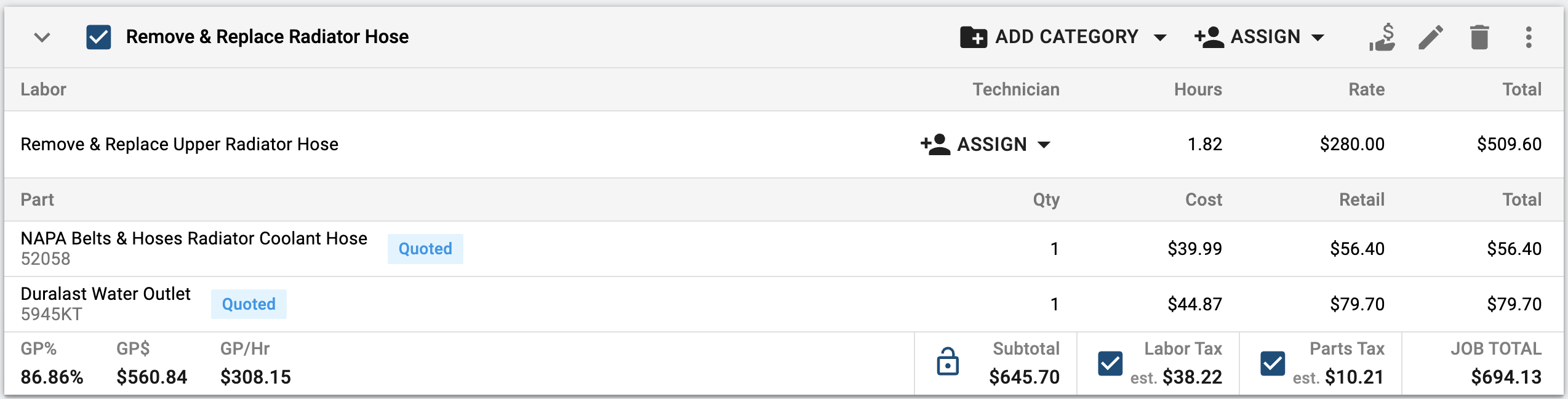Click the labor rate value $280.00
The image size is (1568, 399).
point(1352,144)
